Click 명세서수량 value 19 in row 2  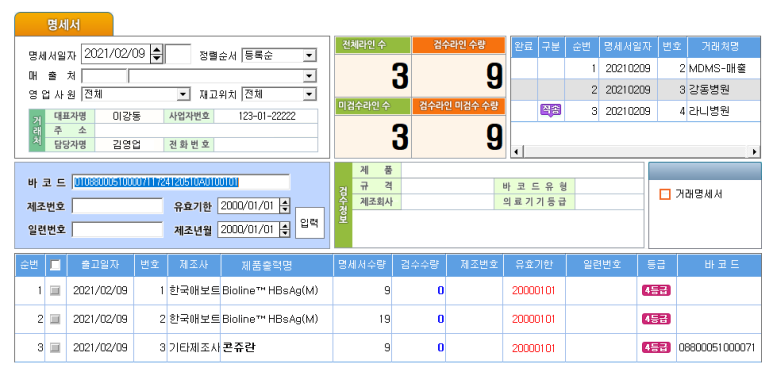(x=385, y=319)
